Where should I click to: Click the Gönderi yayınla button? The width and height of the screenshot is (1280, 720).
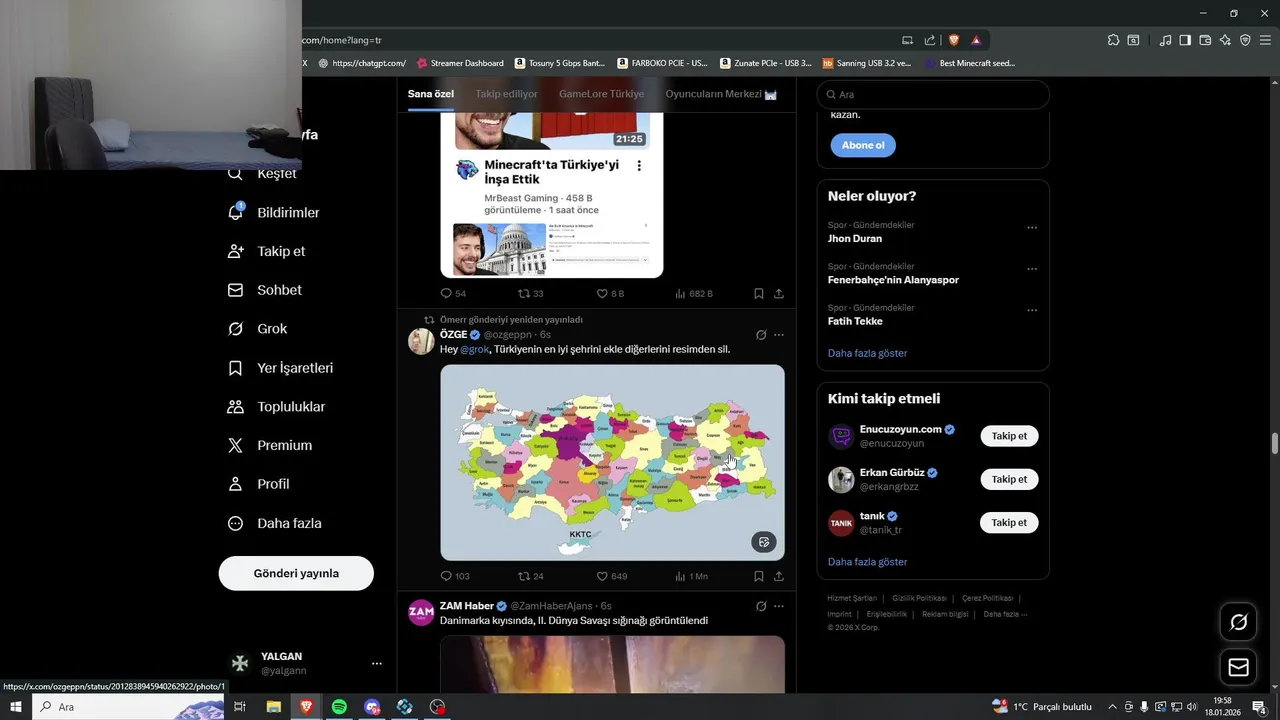point(296,573)
